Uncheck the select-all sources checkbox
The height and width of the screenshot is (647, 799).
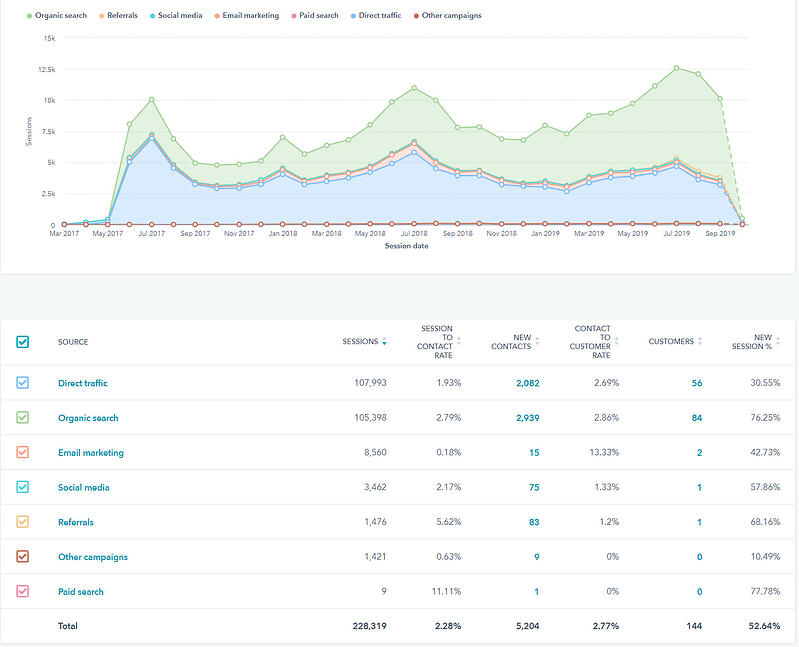[x=22, y=342]
